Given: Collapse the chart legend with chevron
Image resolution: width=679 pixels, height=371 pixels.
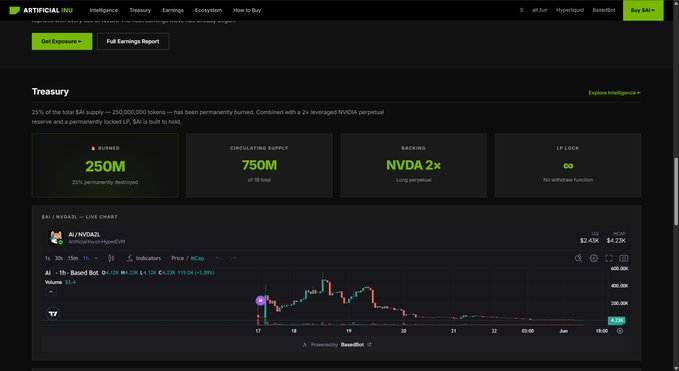Looking at the screenshot, I should [x=51, y=292].
